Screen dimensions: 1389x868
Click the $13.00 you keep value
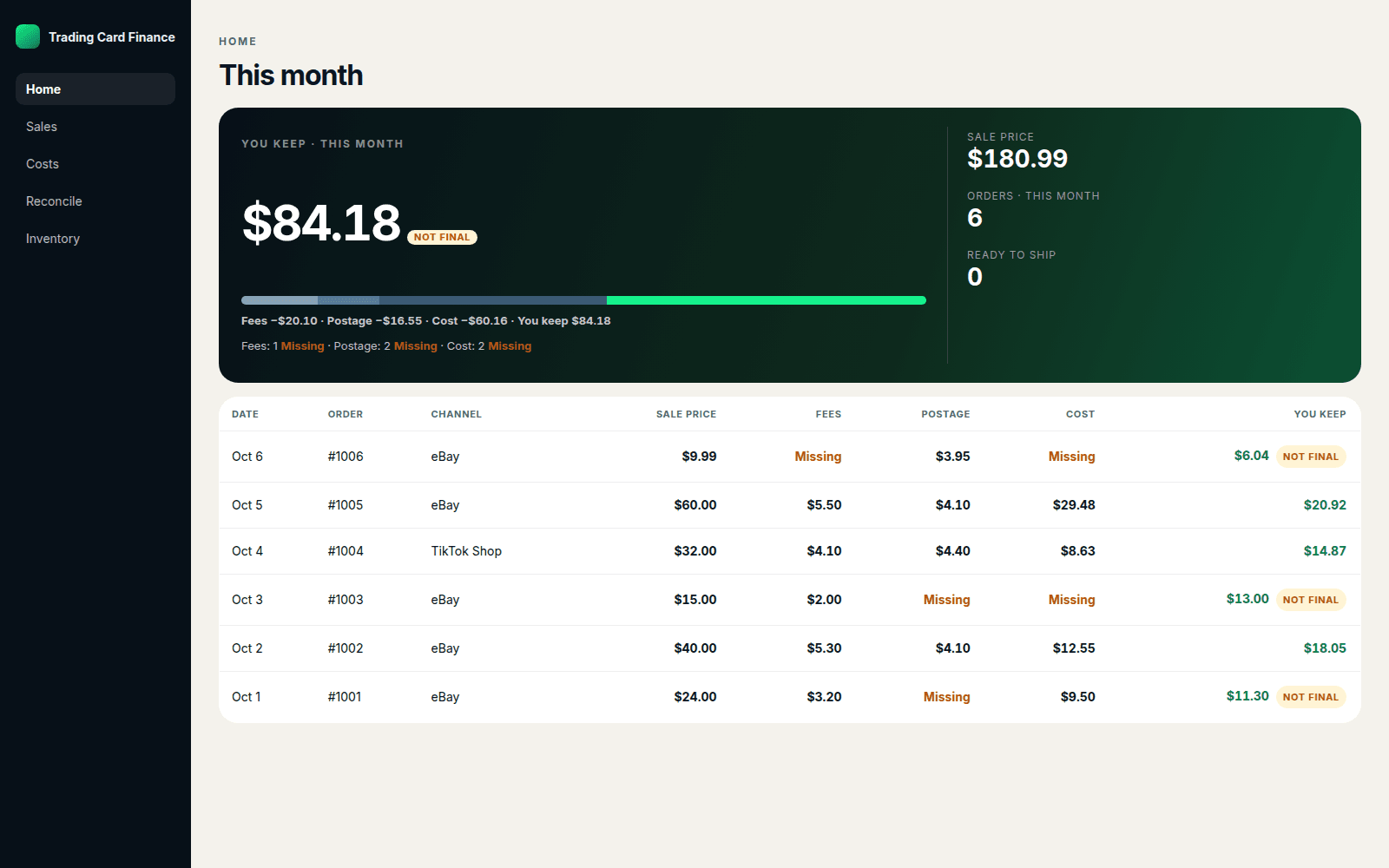click(1247, 599)
